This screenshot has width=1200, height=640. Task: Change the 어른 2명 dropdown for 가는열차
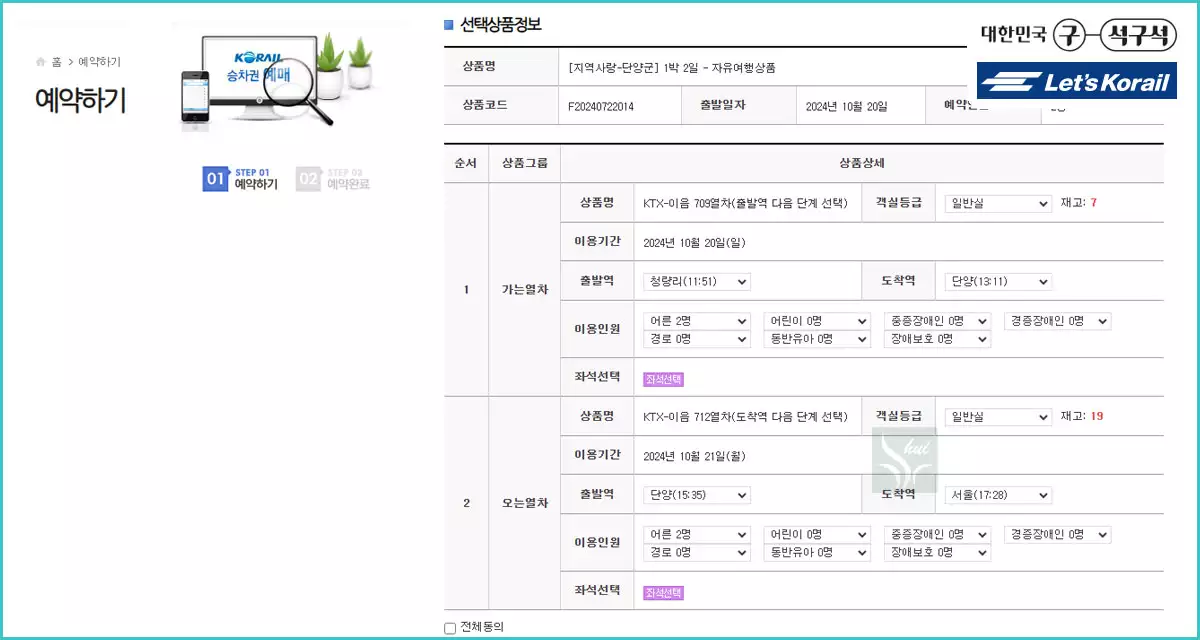click(x=696, y=321)
